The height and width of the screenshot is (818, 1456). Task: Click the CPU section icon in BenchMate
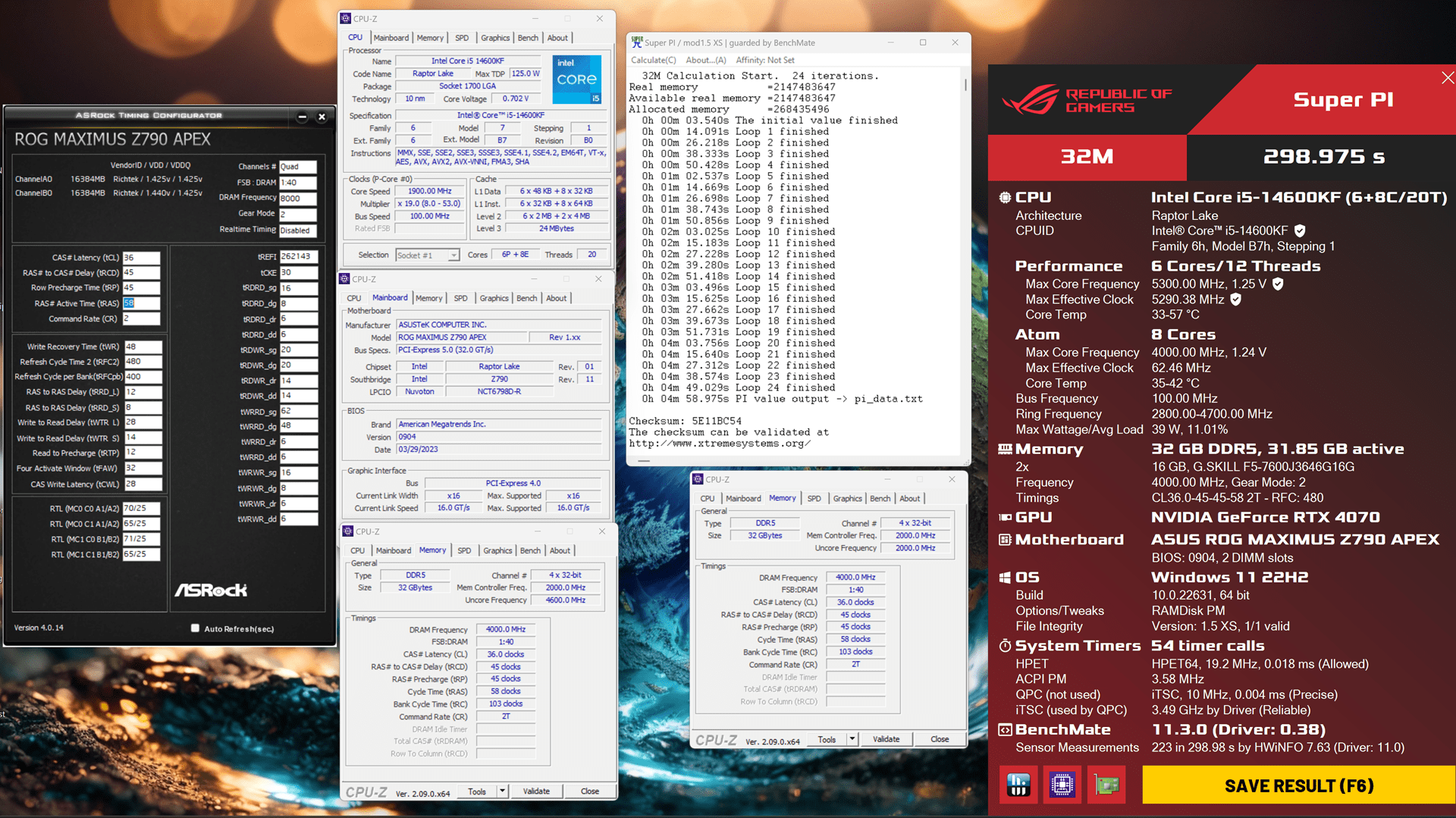click(1005, 197)
